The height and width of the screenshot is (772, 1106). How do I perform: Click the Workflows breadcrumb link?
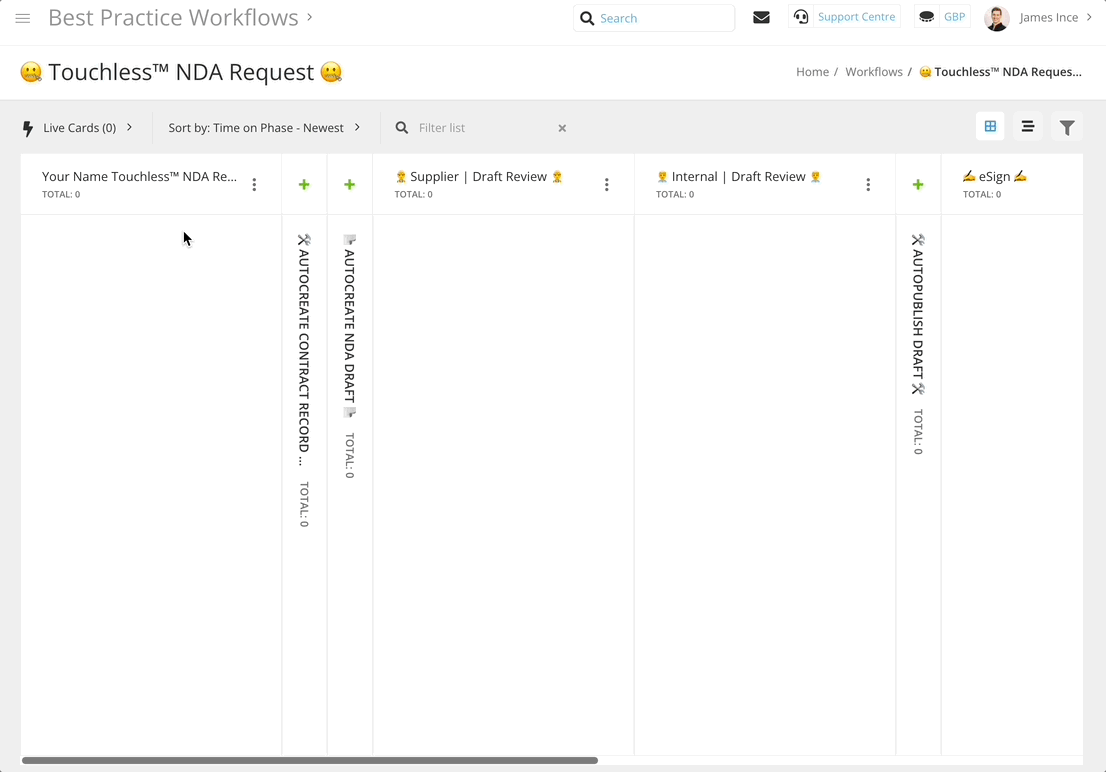(x=873, y=71)
